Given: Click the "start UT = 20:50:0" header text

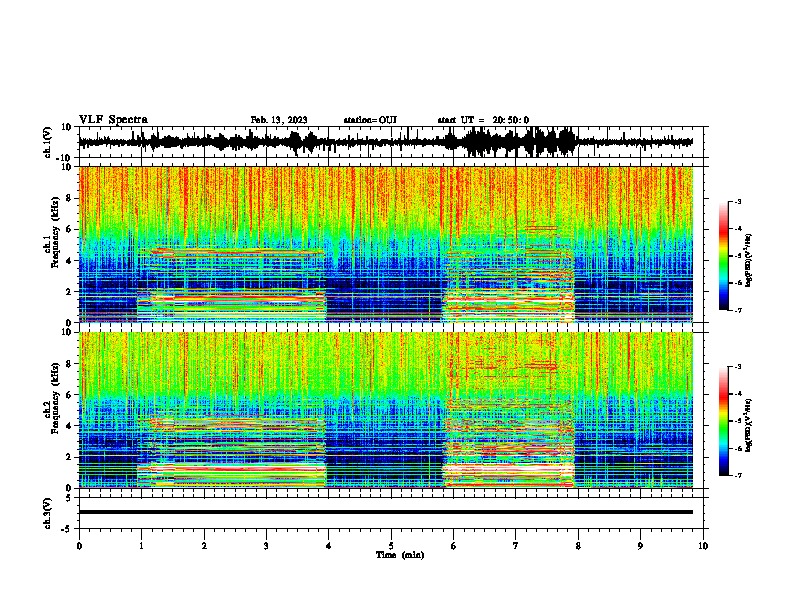Looking at the screenshot, I should (x=483, y=120).
